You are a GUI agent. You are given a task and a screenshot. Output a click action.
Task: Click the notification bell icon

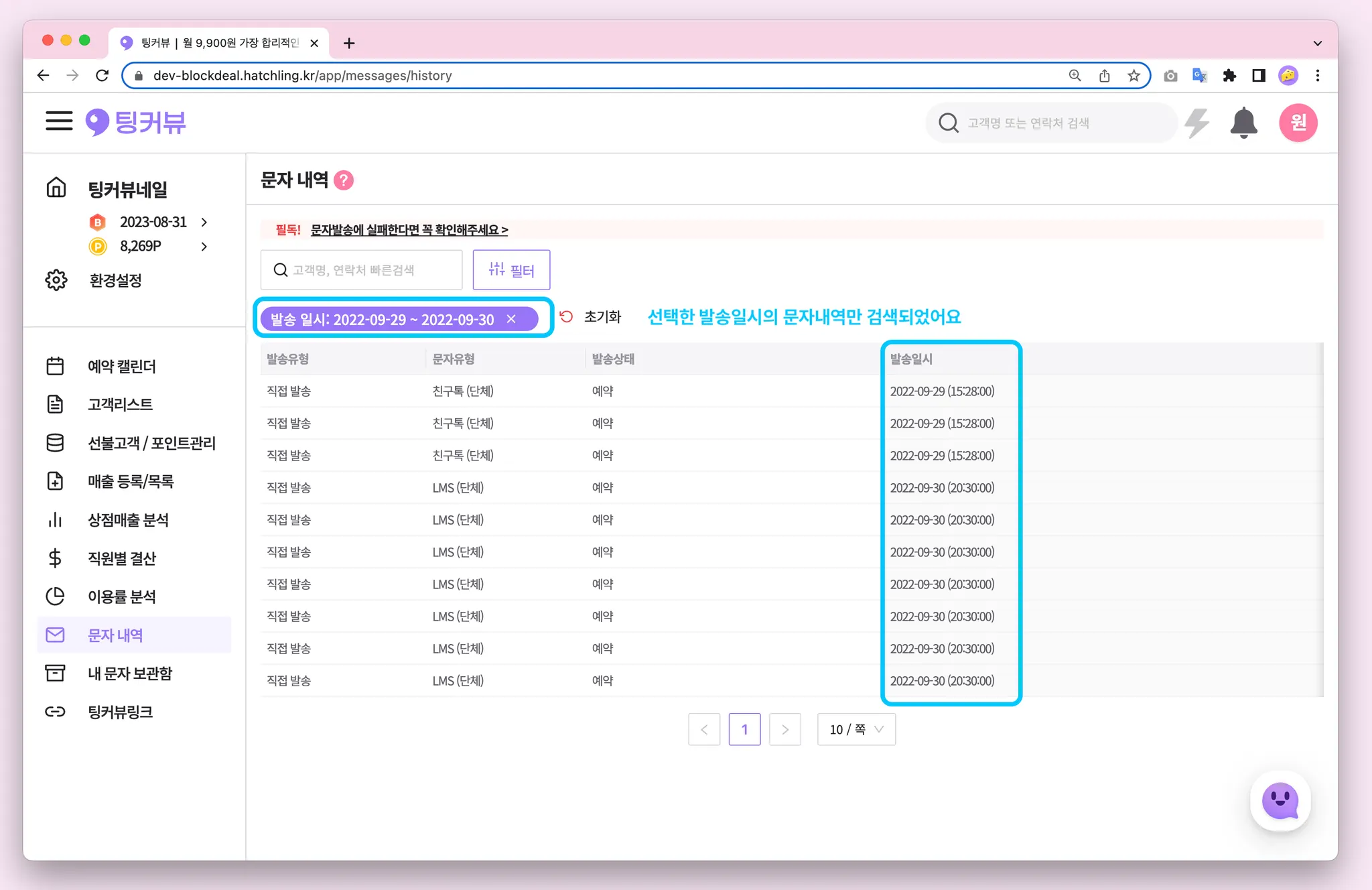click(1243, 123)
